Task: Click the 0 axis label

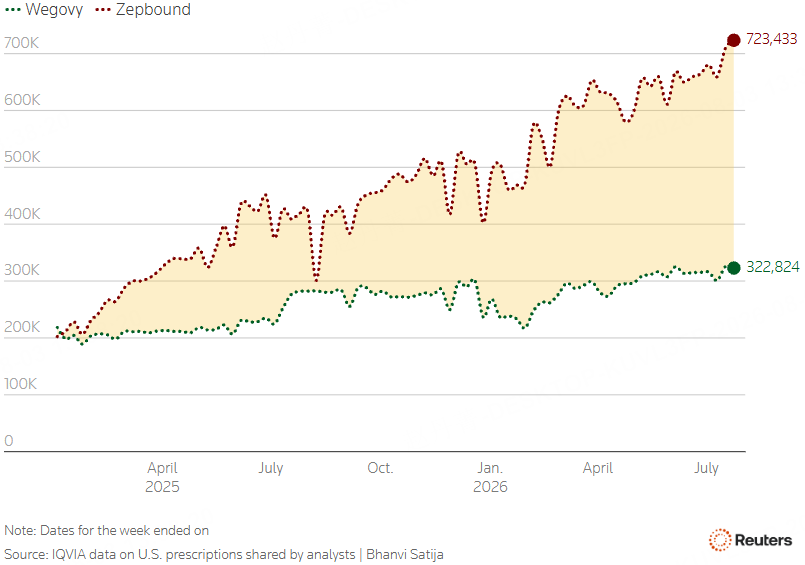Action: click(8, 441)
